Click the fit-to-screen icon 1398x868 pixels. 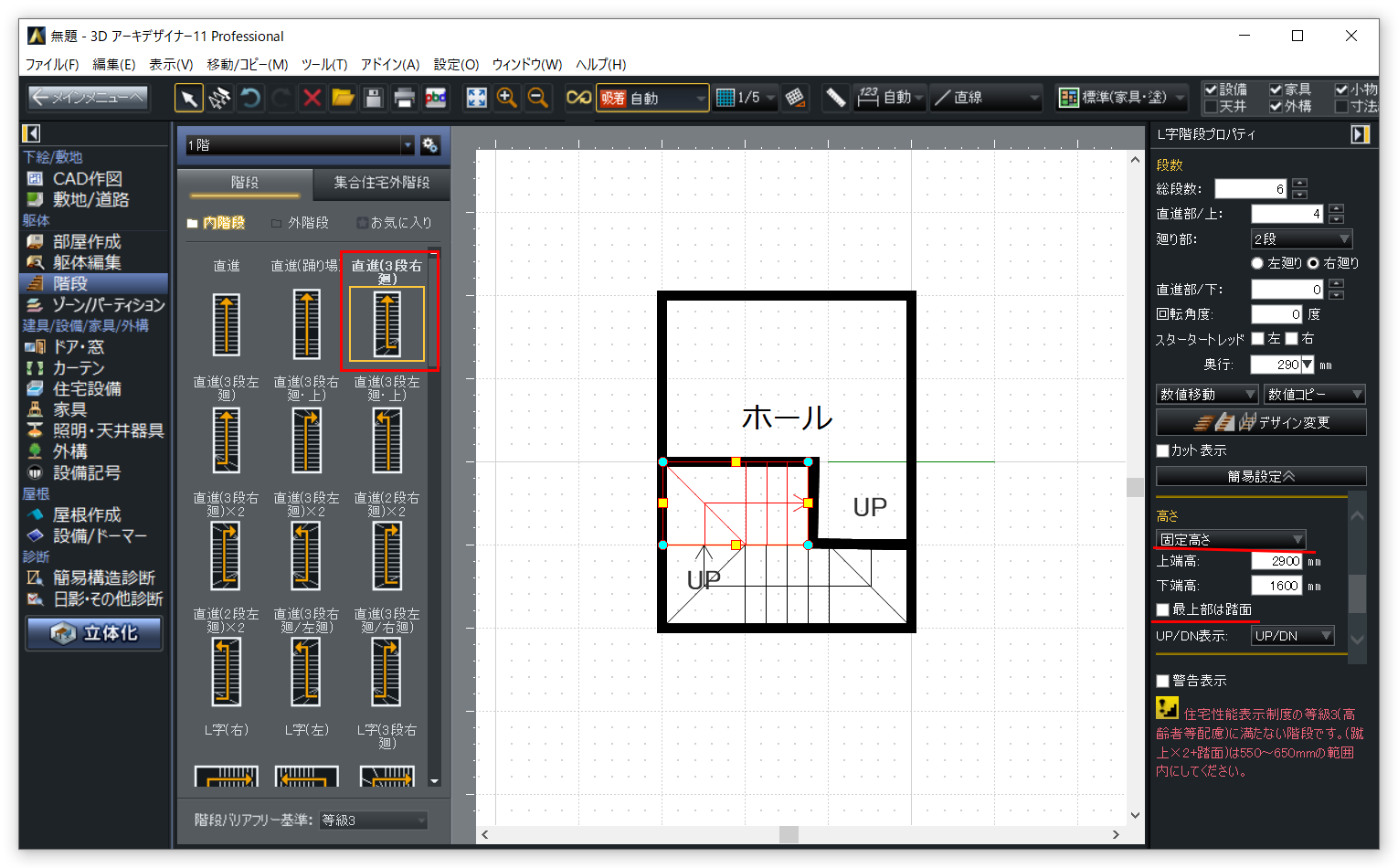pyautogui.click(x=477, y=98)
